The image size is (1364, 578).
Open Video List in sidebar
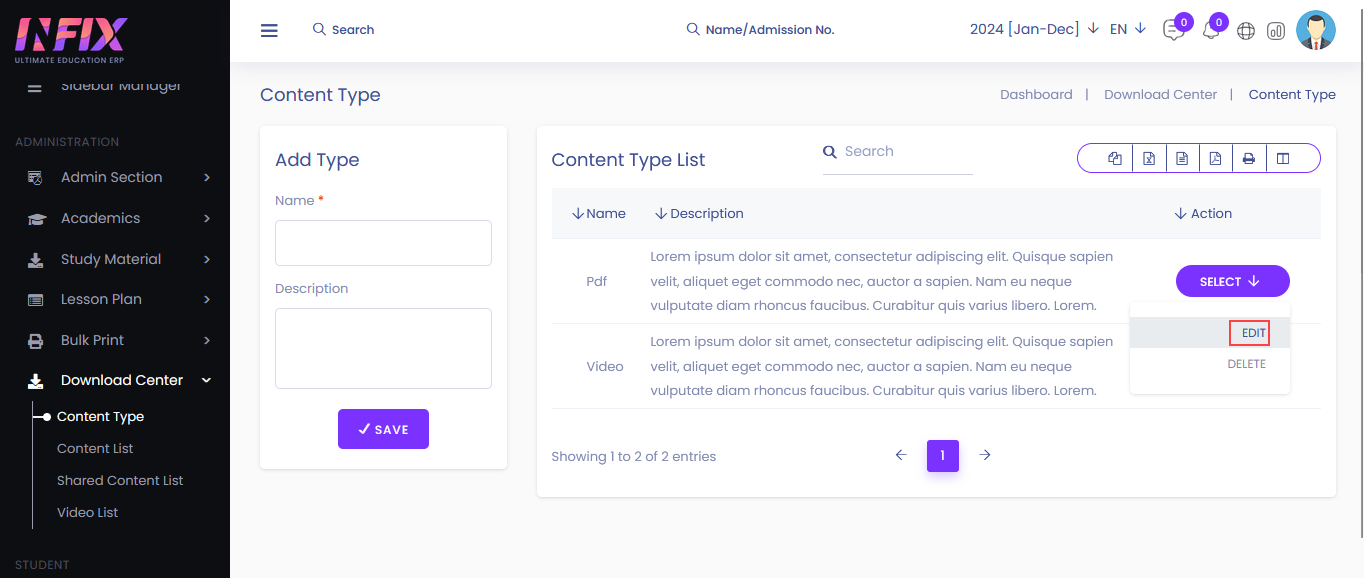pyautogui.click(x=87, y=513)
